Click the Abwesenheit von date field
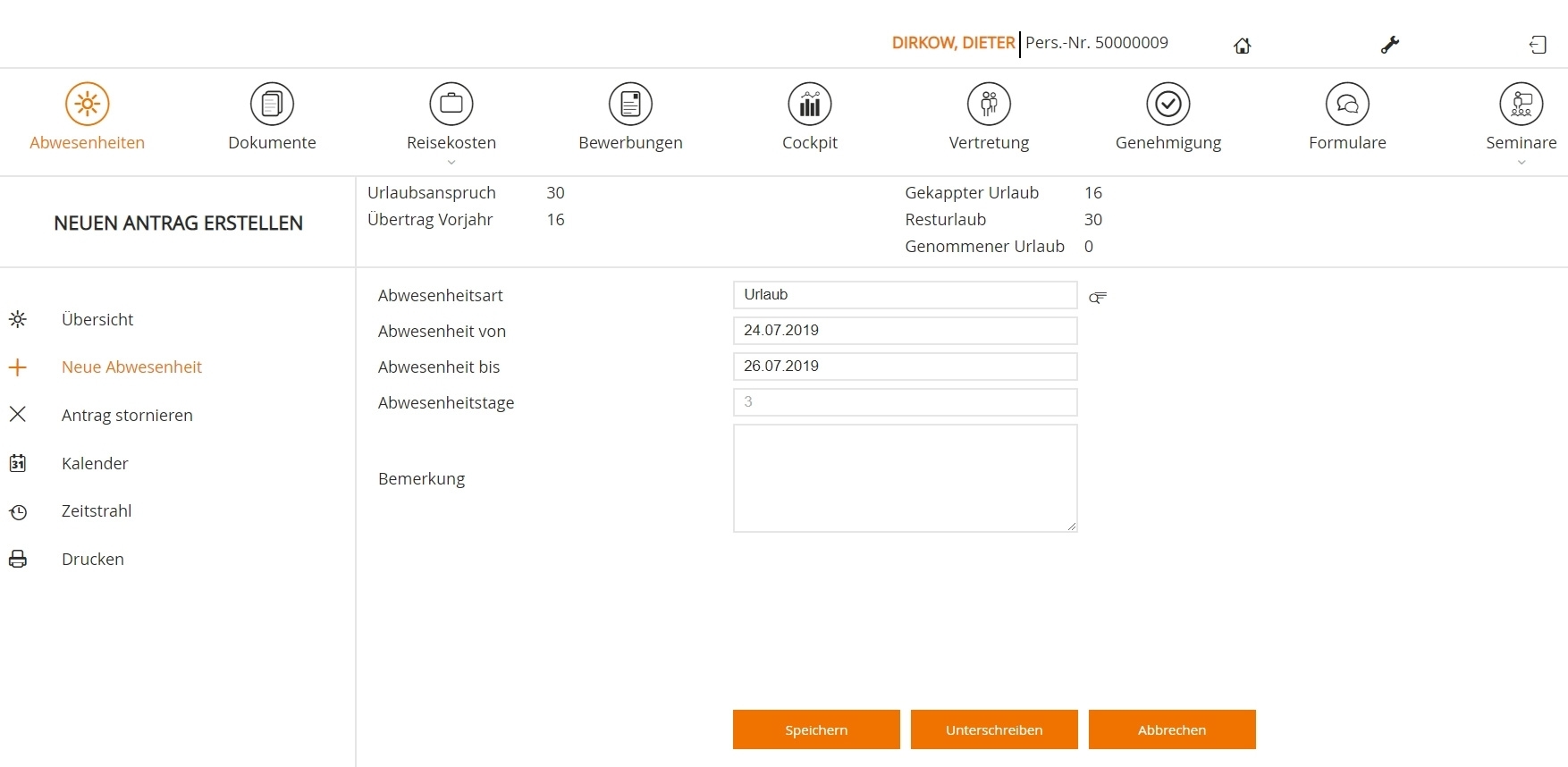The image size is (1568, 767). 905,331
